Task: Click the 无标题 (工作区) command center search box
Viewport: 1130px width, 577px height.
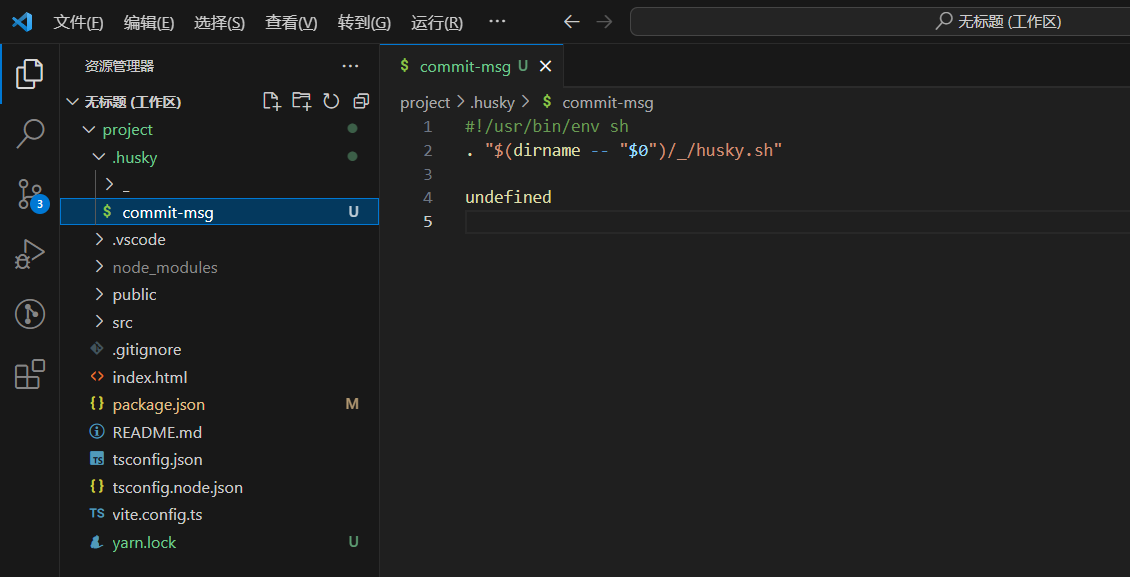Action: click(x=880, y=22)
